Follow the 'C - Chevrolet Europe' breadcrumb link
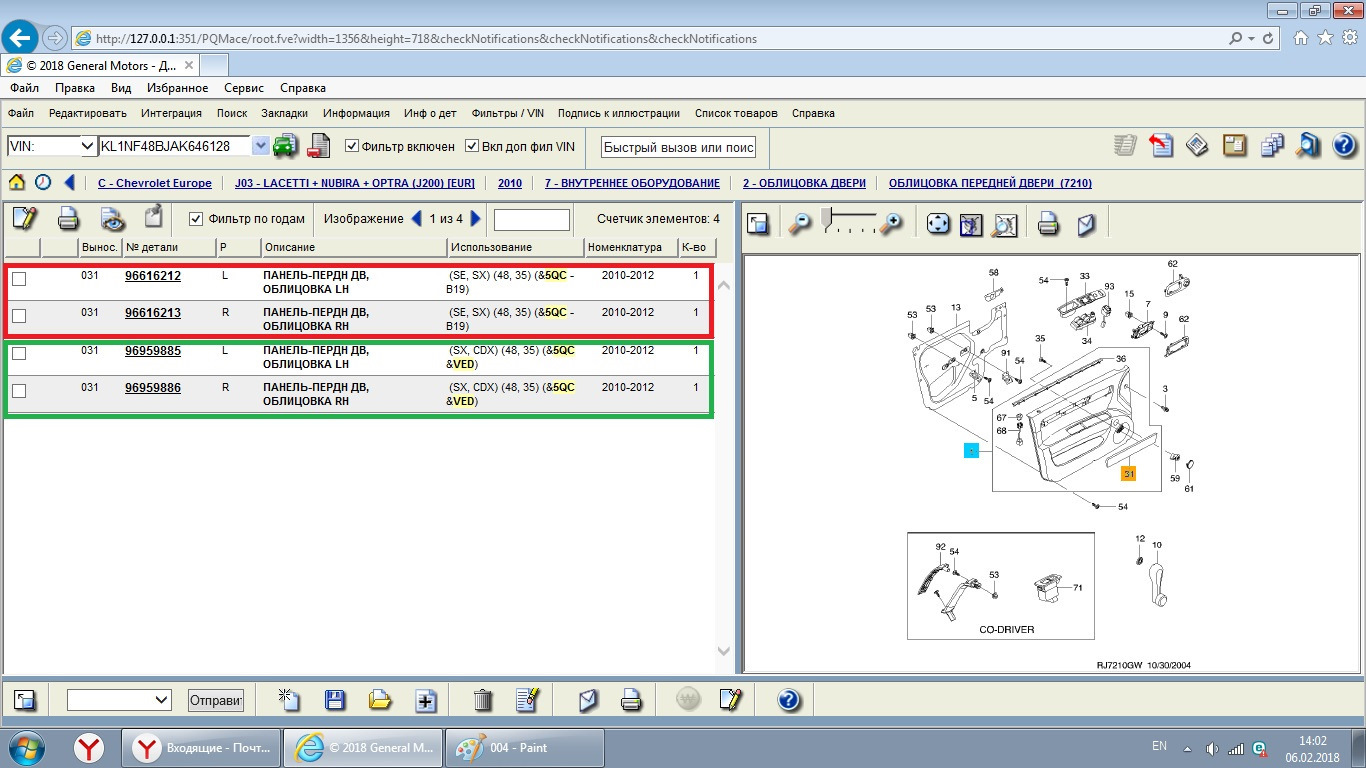 pos(155,184)
